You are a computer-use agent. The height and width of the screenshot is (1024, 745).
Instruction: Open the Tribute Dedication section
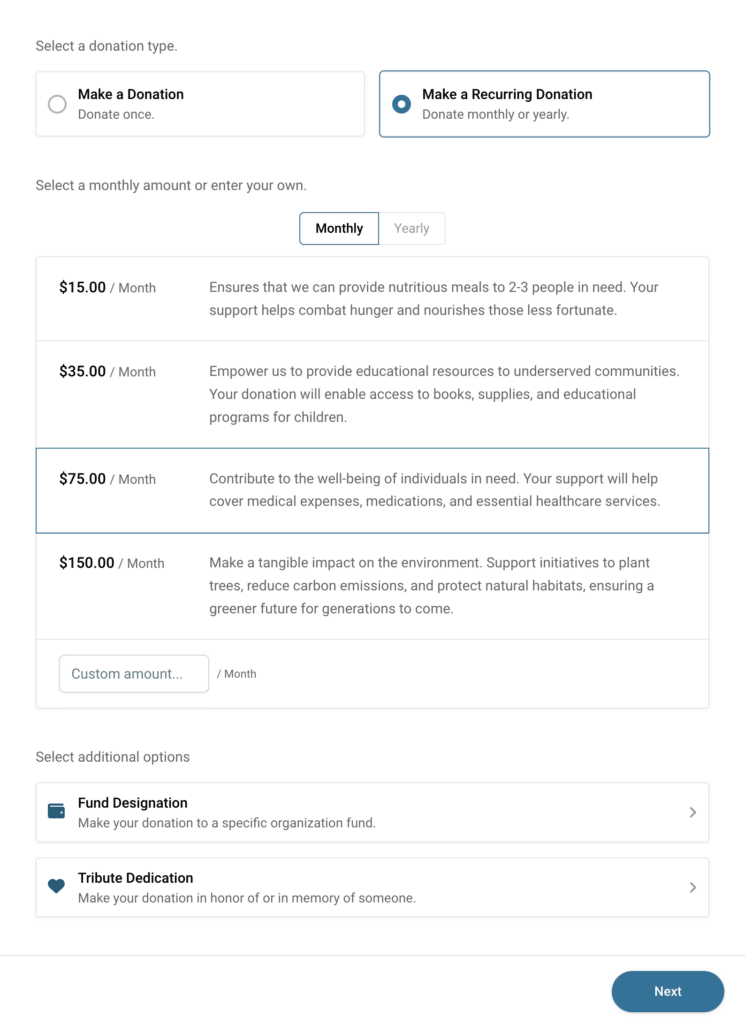[372, 887]
